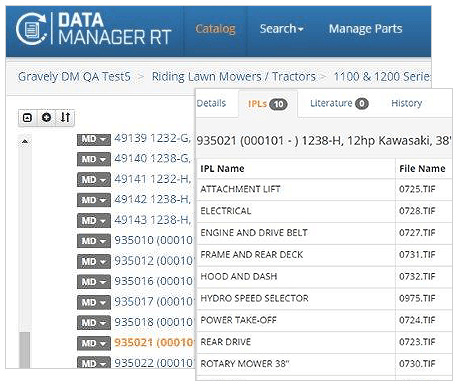458x386 pixels.
Task: Open MD dropdown for 935021
Action: 94,343
